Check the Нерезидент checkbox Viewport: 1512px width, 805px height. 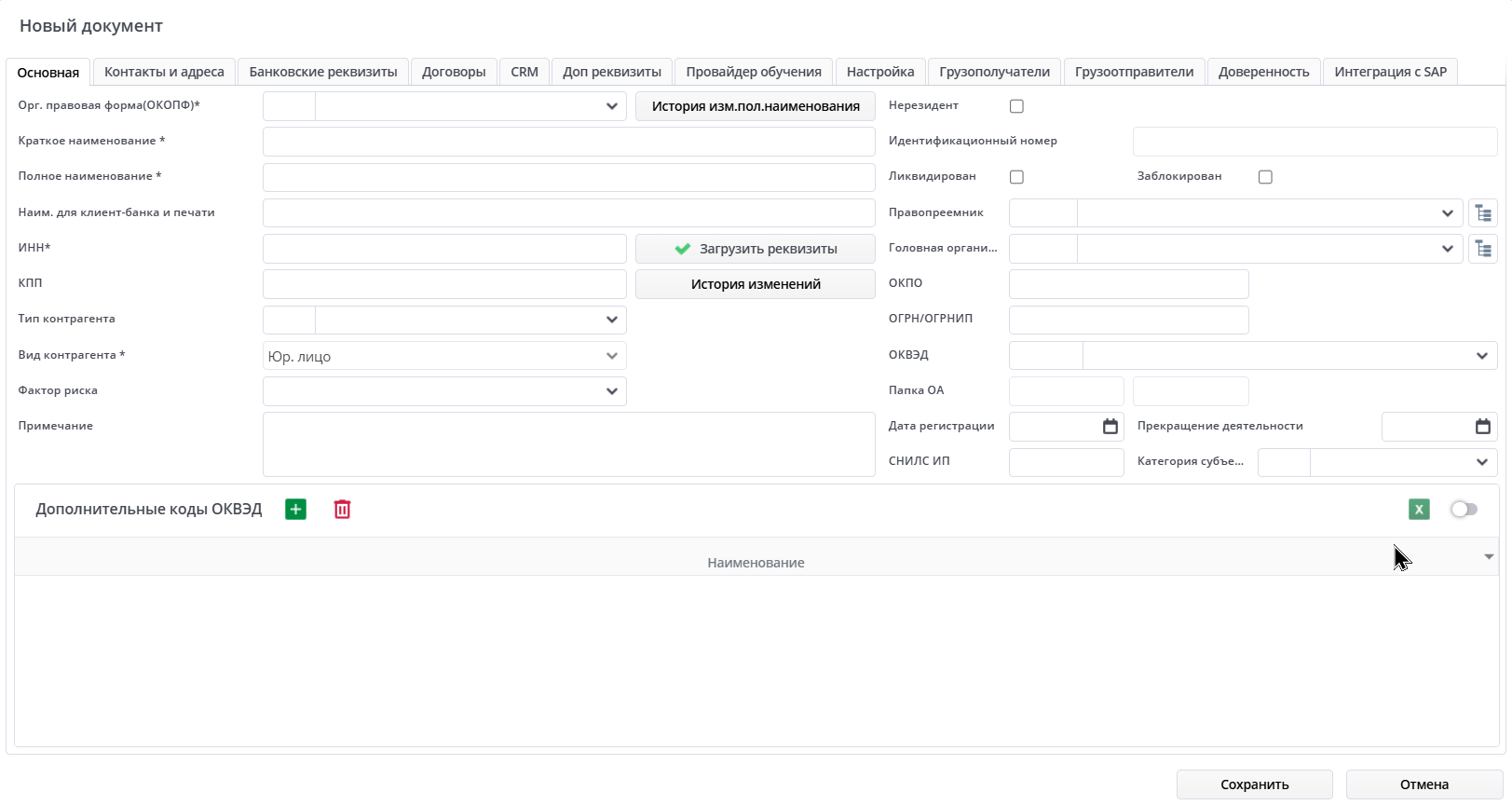[x=1016, y=106]
